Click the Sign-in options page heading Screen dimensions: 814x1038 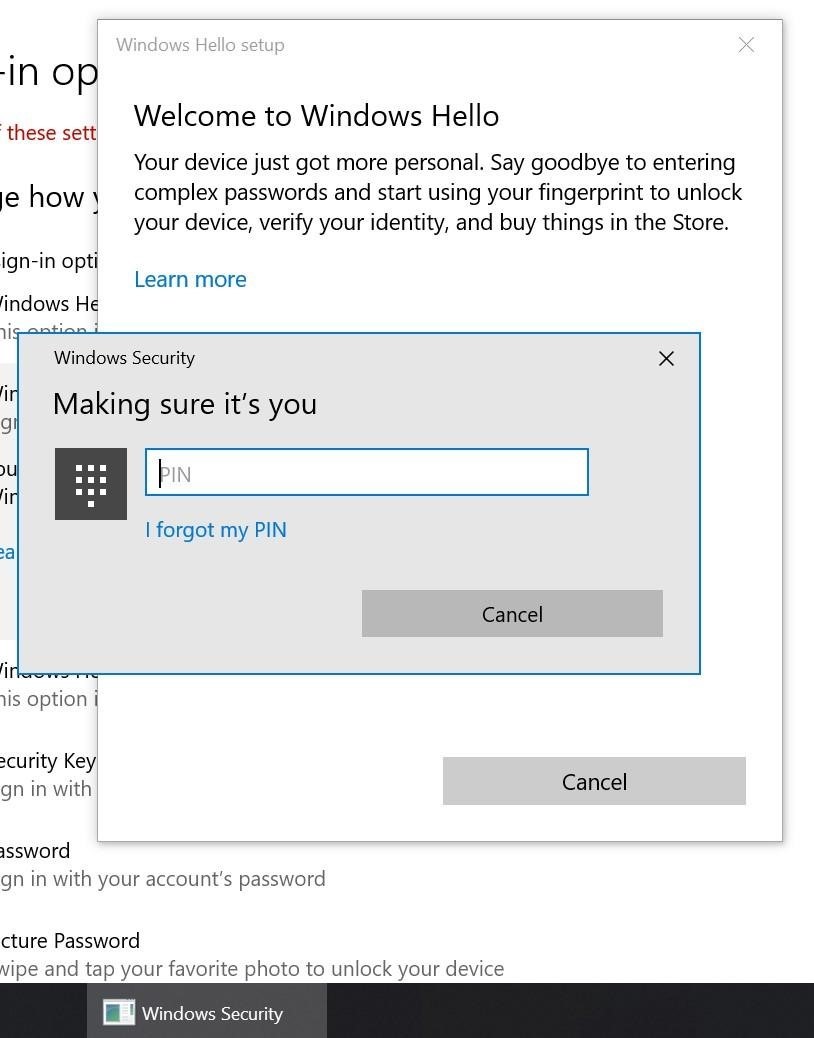tap(50, 73)
